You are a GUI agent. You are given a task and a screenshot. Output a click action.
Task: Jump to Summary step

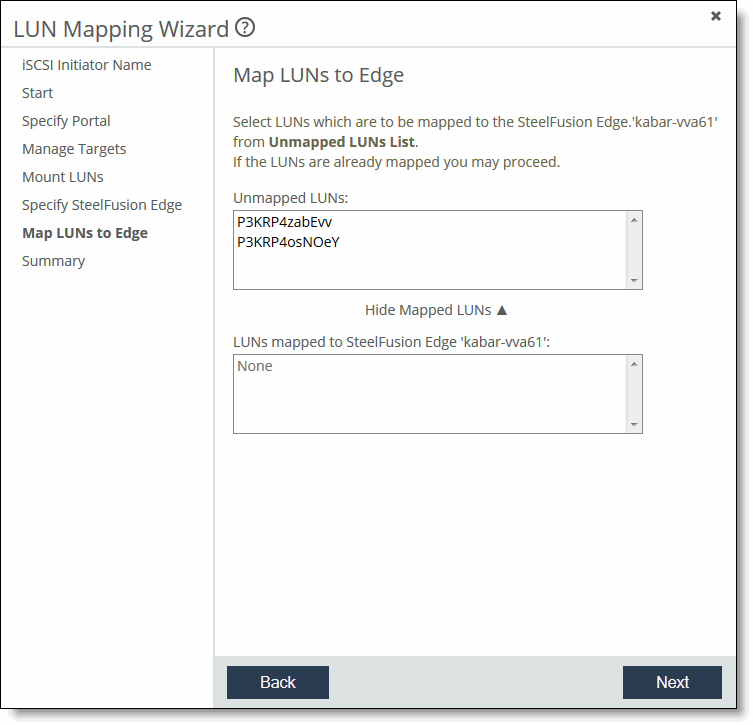[53, 261]
